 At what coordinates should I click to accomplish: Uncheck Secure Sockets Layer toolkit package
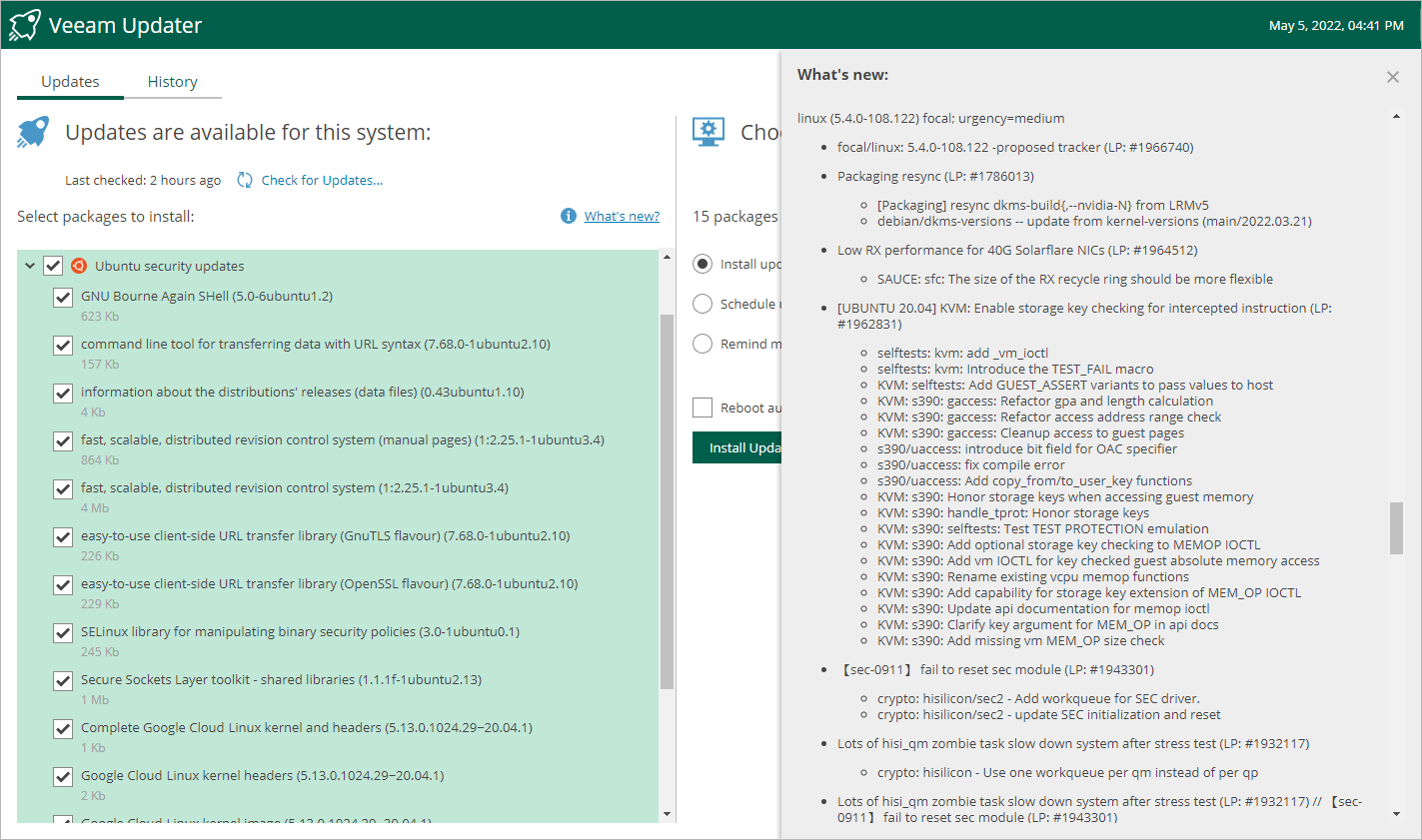coord(63,681)
